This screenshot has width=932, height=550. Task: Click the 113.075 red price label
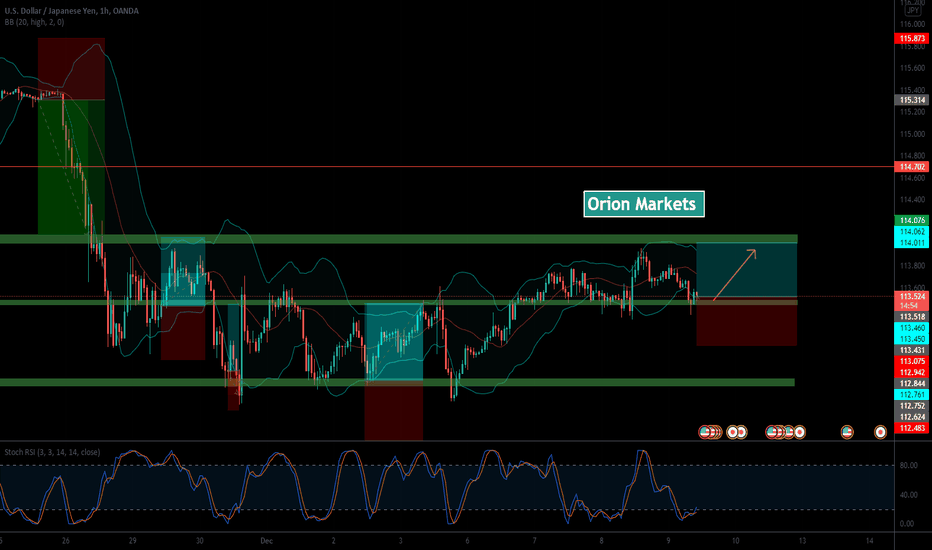pyautogui.click(x=912, y=362)
